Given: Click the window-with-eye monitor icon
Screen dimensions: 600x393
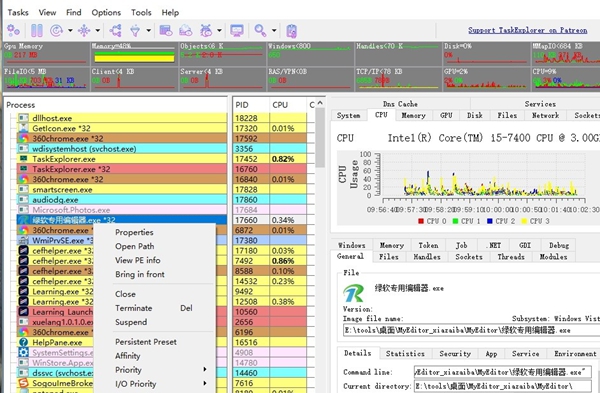Looking at the screenshot, I should (x=166, y=30).
